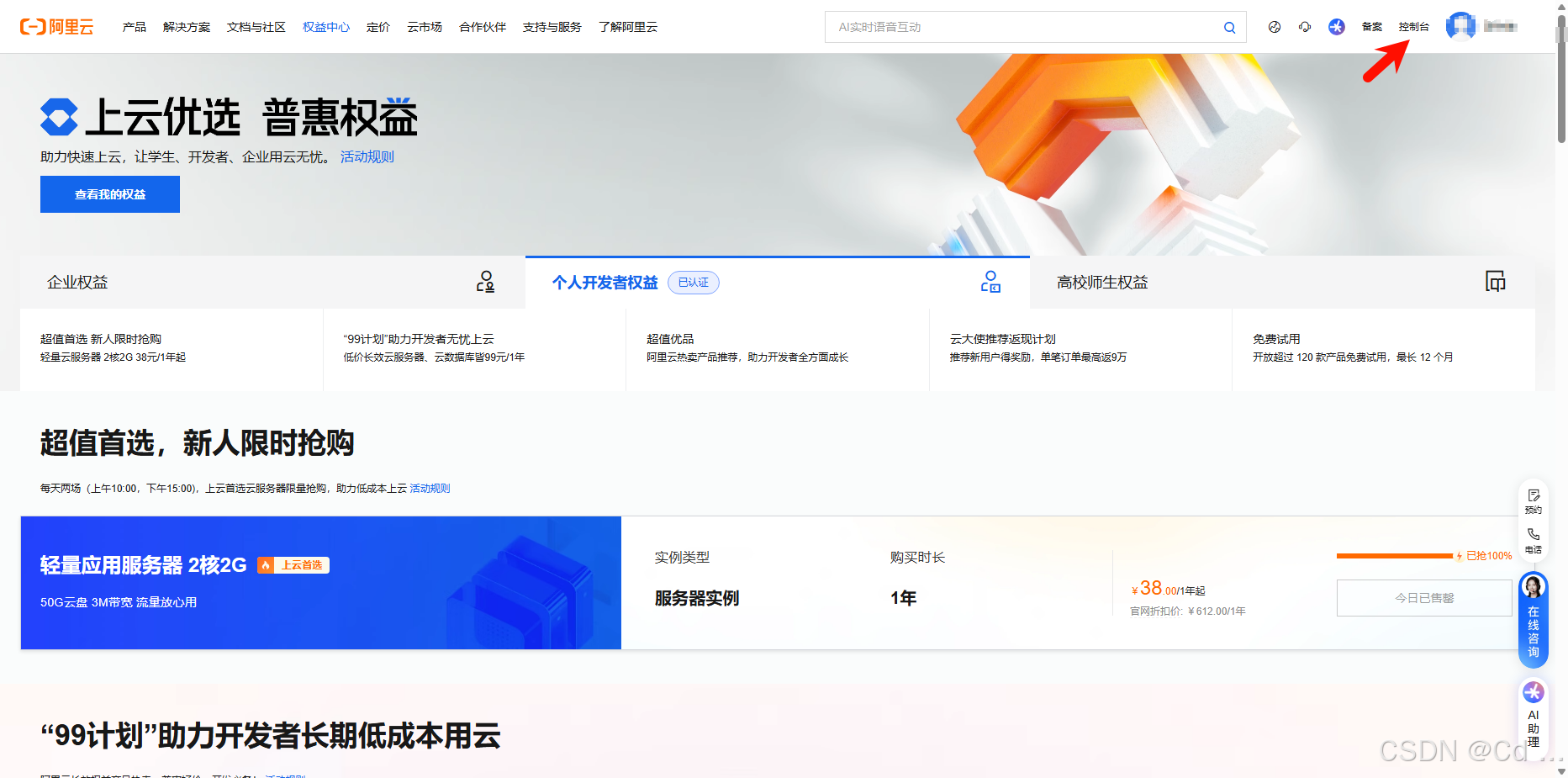Open the 产品 menu
1568x778 pixels.
coord(135,27)
